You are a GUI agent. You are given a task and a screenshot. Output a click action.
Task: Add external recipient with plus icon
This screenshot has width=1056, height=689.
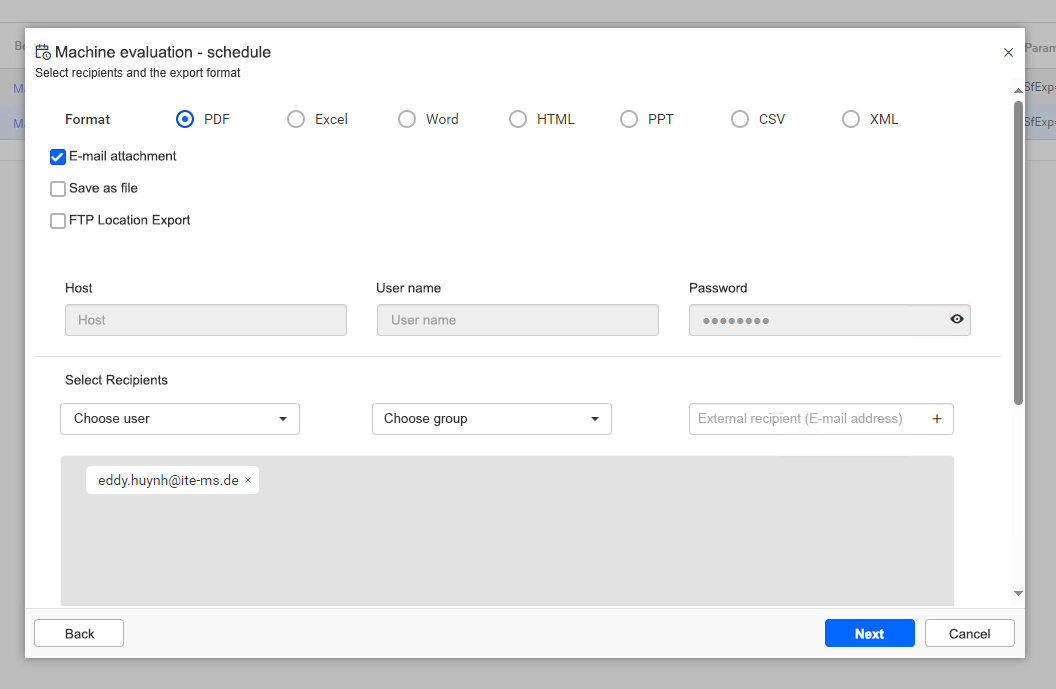click(x=937, y=419)
